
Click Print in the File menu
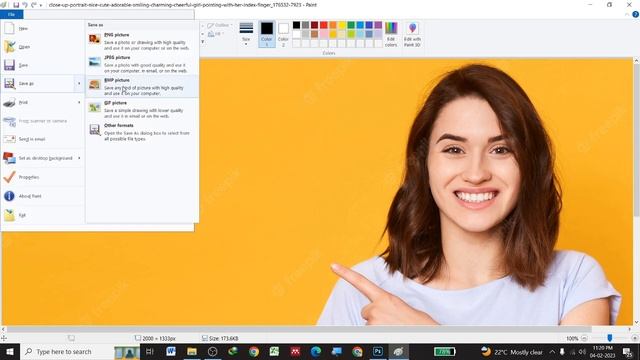pos(38,102)
